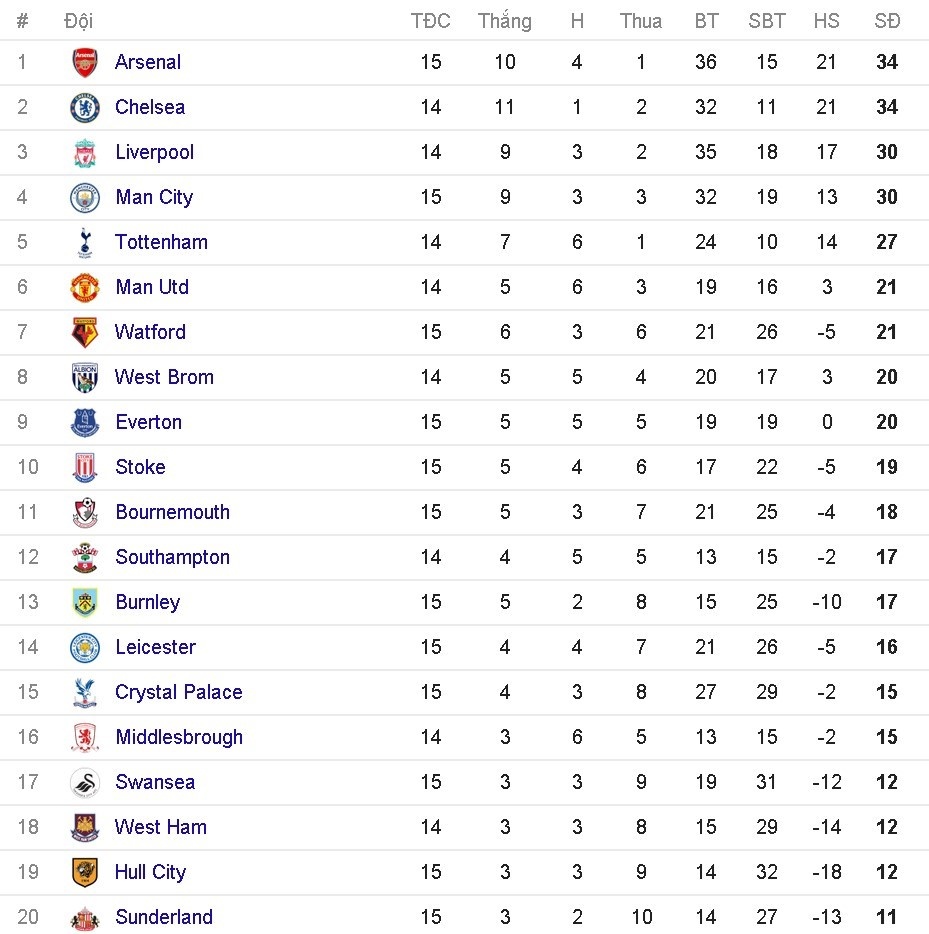Open the Middlesbrough team link
This screenshot has height=934, width=929.
(x=179, y=737)
